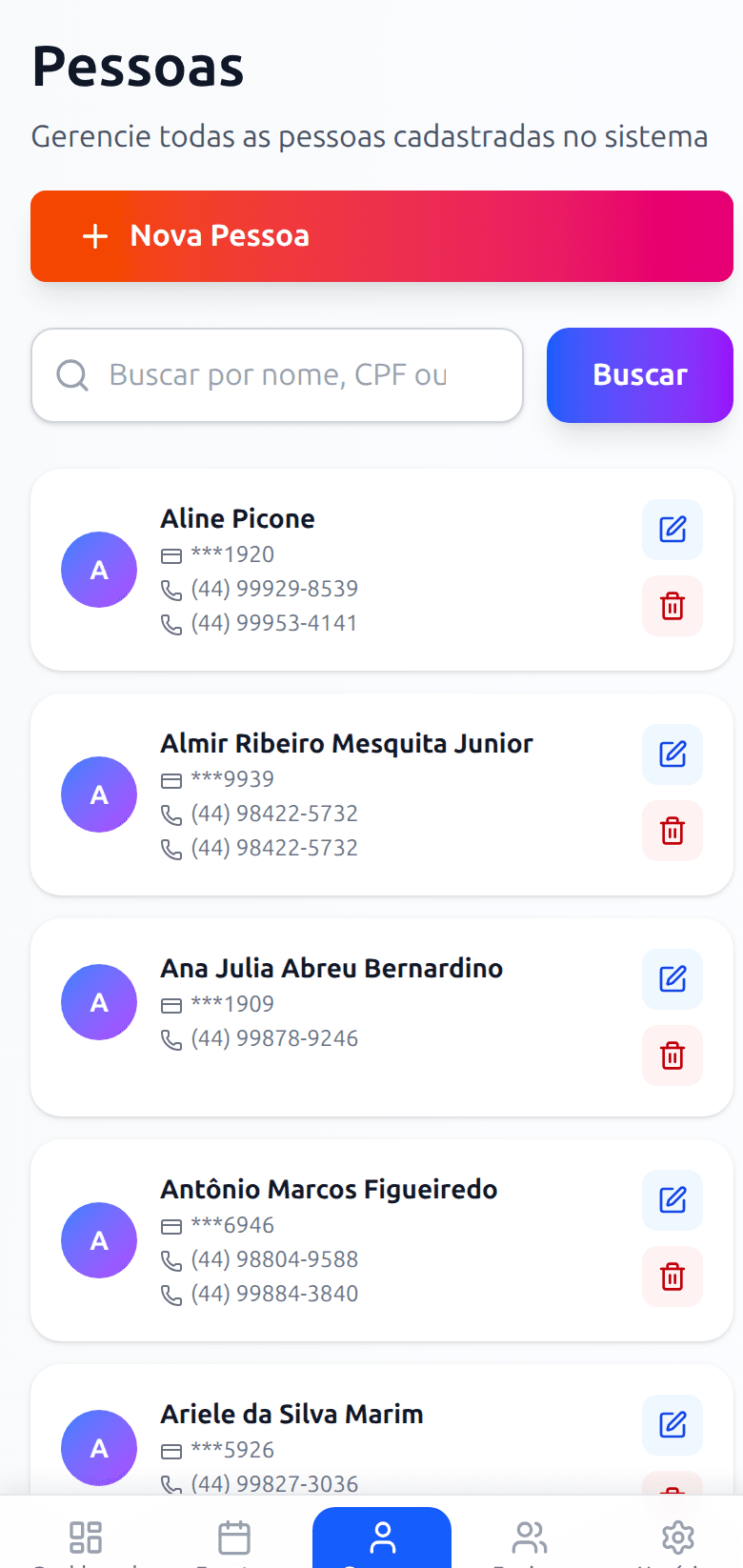The height and width of the screenshot is (1568, 743).
Task: Delete Antônio Marcos Figueiredo's record
Action: (x=673, y=1277)
